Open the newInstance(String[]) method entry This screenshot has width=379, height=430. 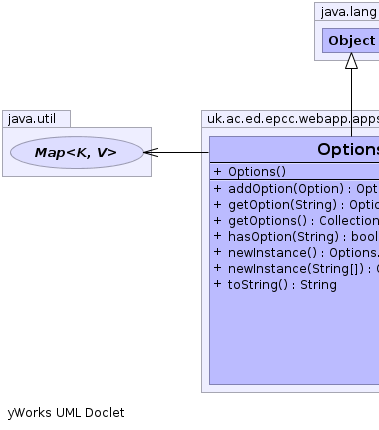point(303,269)
